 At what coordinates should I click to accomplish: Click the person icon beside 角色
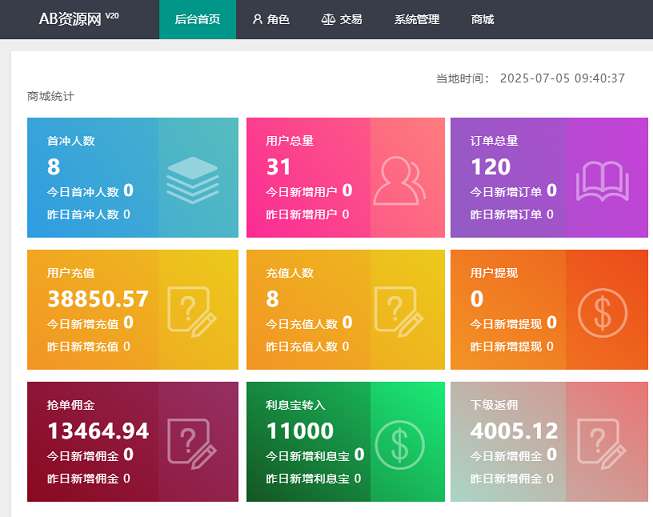(x=257, y=19)
